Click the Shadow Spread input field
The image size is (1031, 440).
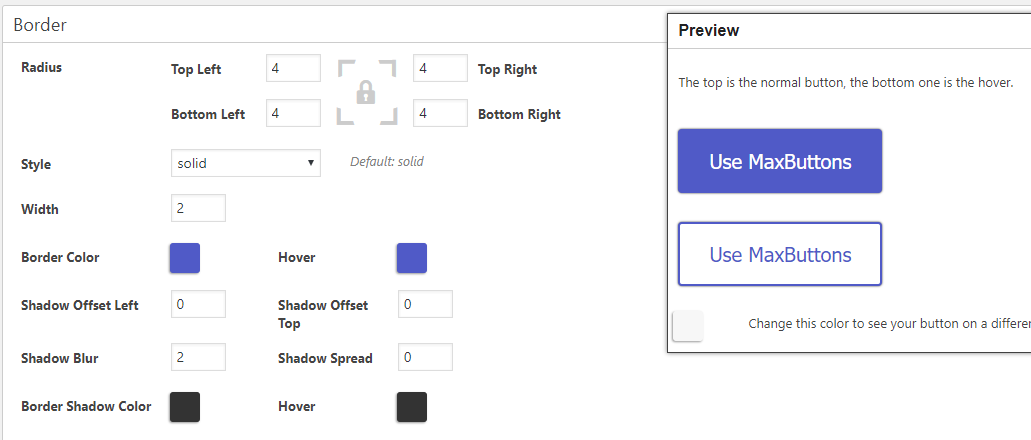(x=425, y=356)
